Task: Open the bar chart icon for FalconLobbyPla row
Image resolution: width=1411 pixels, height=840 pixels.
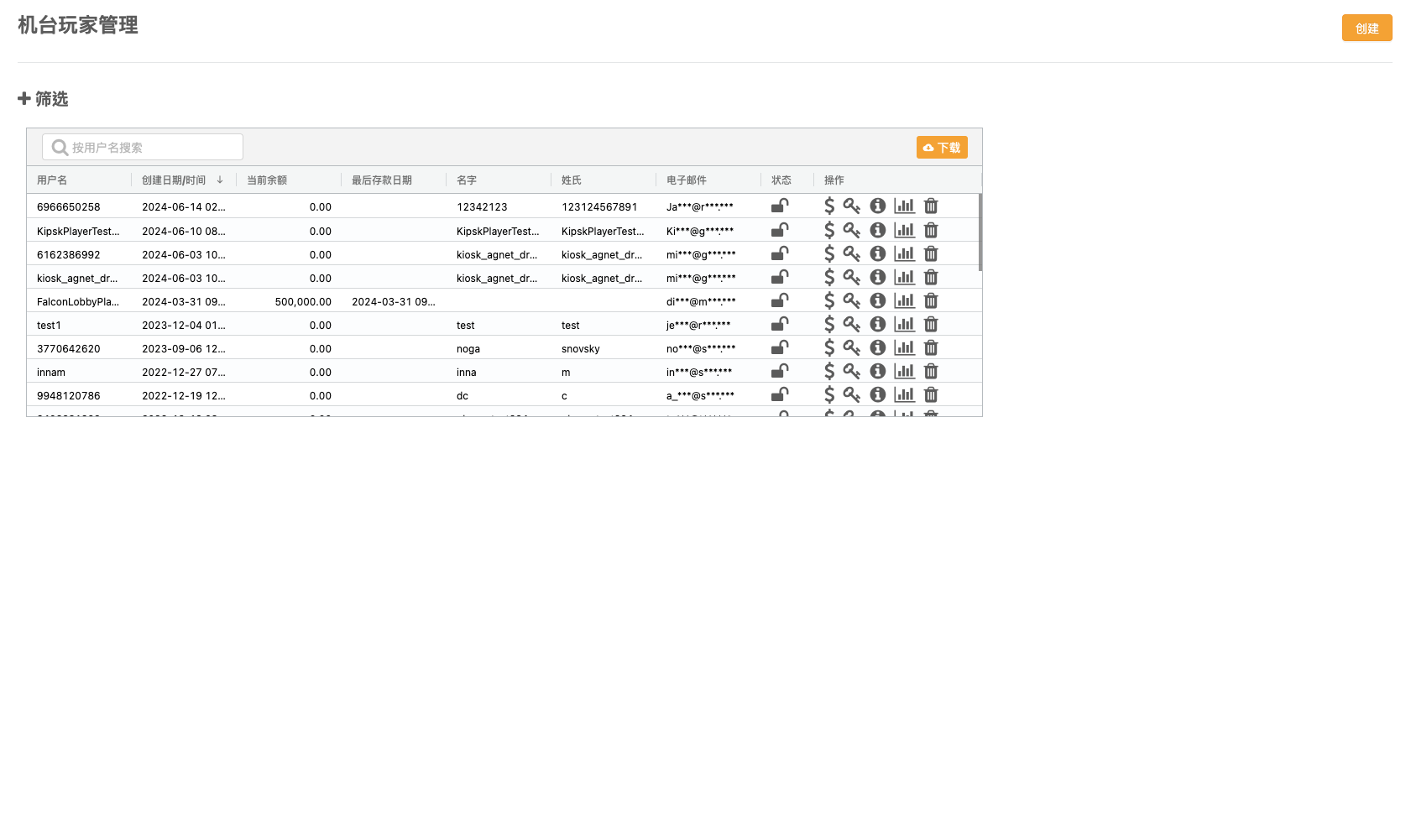Action: 905,301
